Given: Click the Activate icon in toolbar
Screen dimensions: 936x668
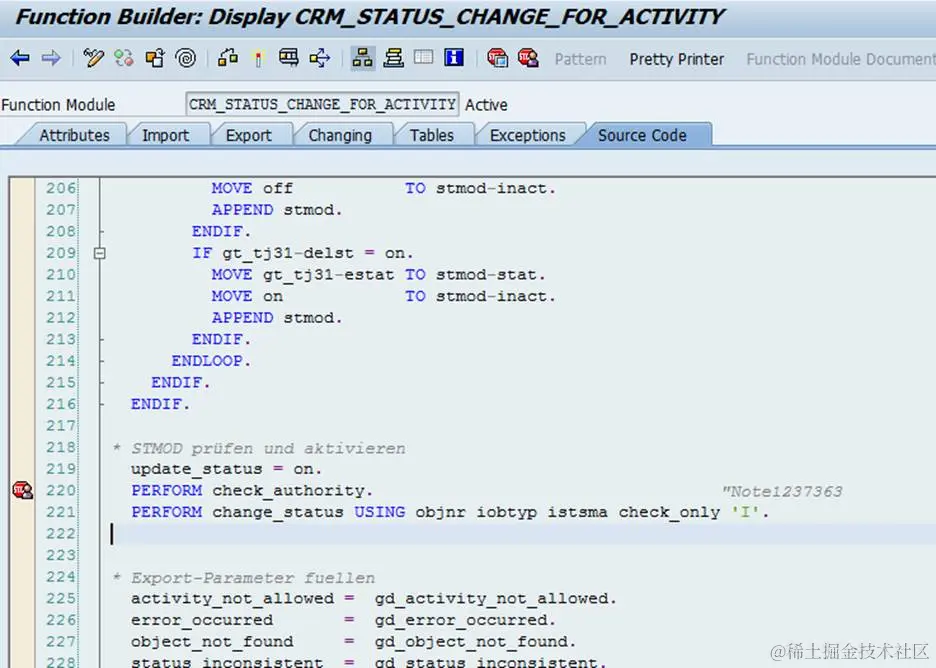Looking at the screenshot, I should coord(258,59).
